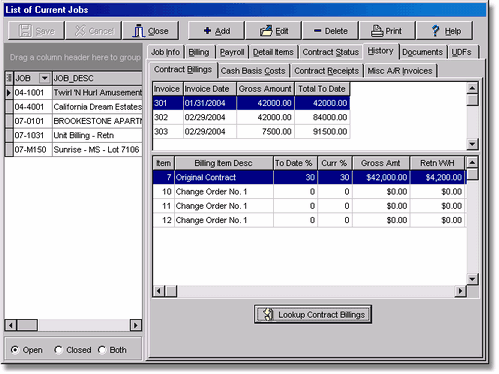This screenshot has height=374, width=499.
Task: Click the Delete button label
Action: pos(336,31)
